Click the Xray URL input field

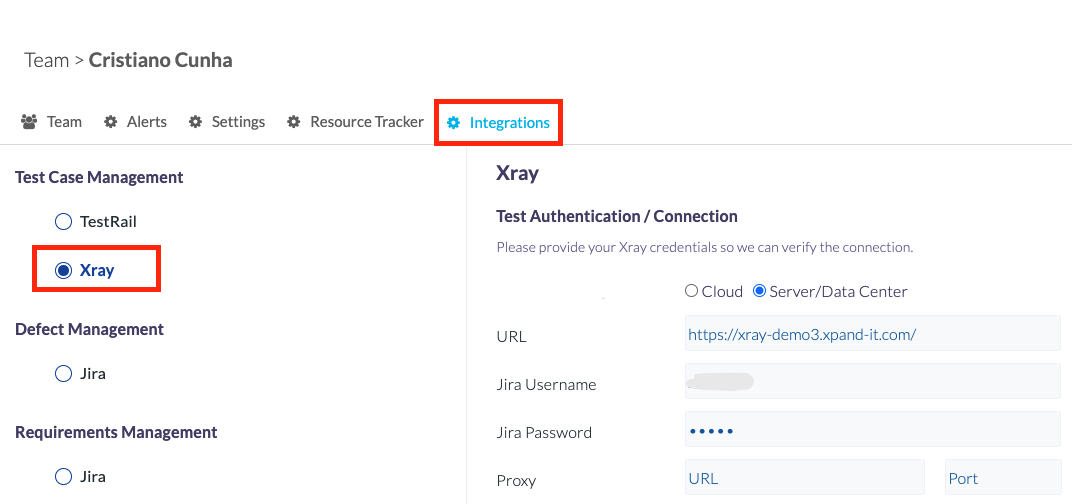tap(872, 334)
